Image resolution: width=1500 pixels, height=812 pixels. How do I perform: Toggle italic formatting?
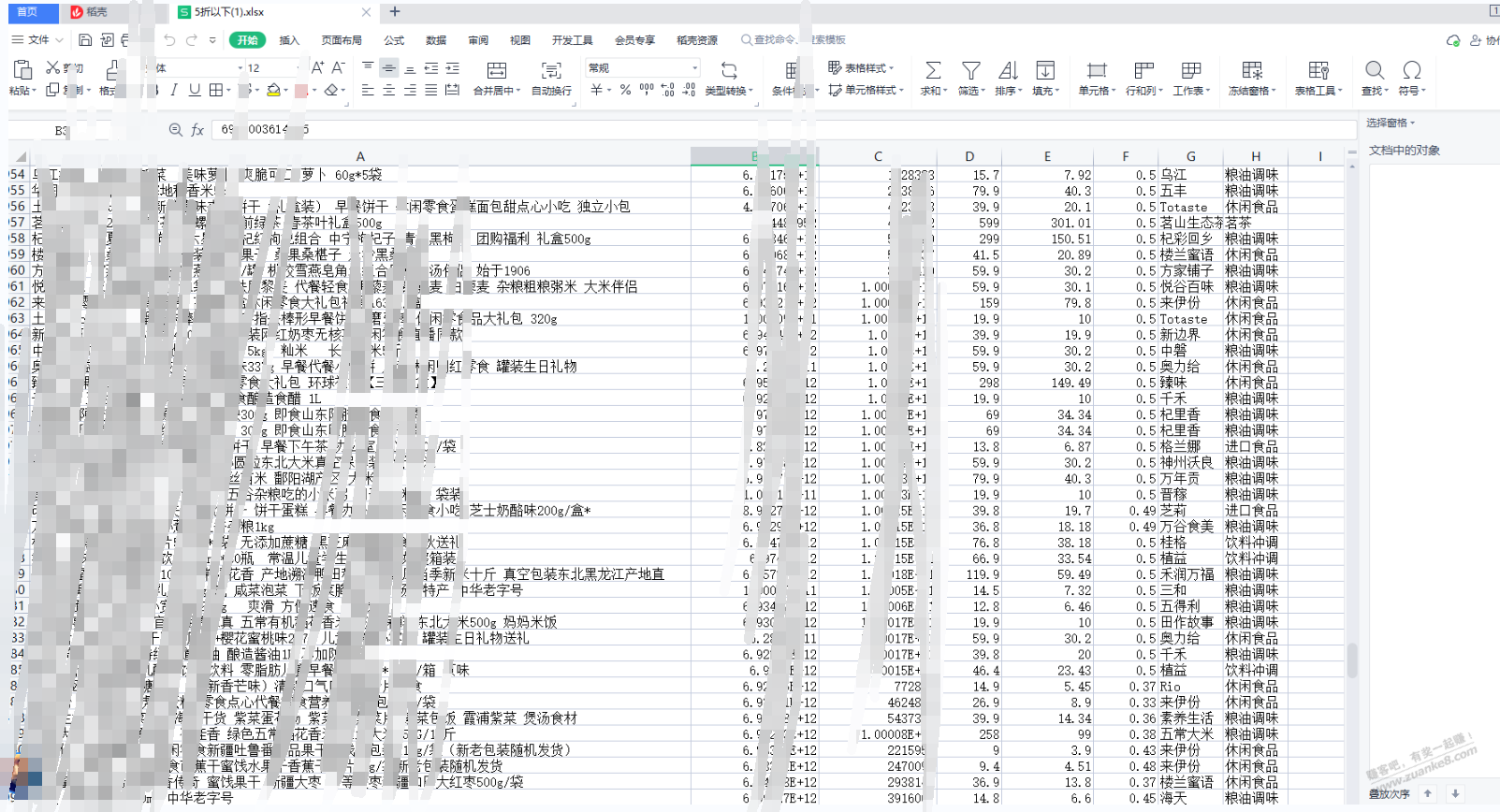pos(174,91)
